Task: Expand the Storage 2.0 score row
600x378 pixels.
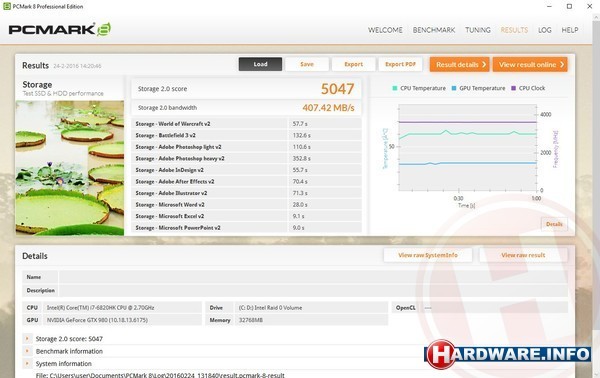Action: pyautogui.click(x=27, y=339)
